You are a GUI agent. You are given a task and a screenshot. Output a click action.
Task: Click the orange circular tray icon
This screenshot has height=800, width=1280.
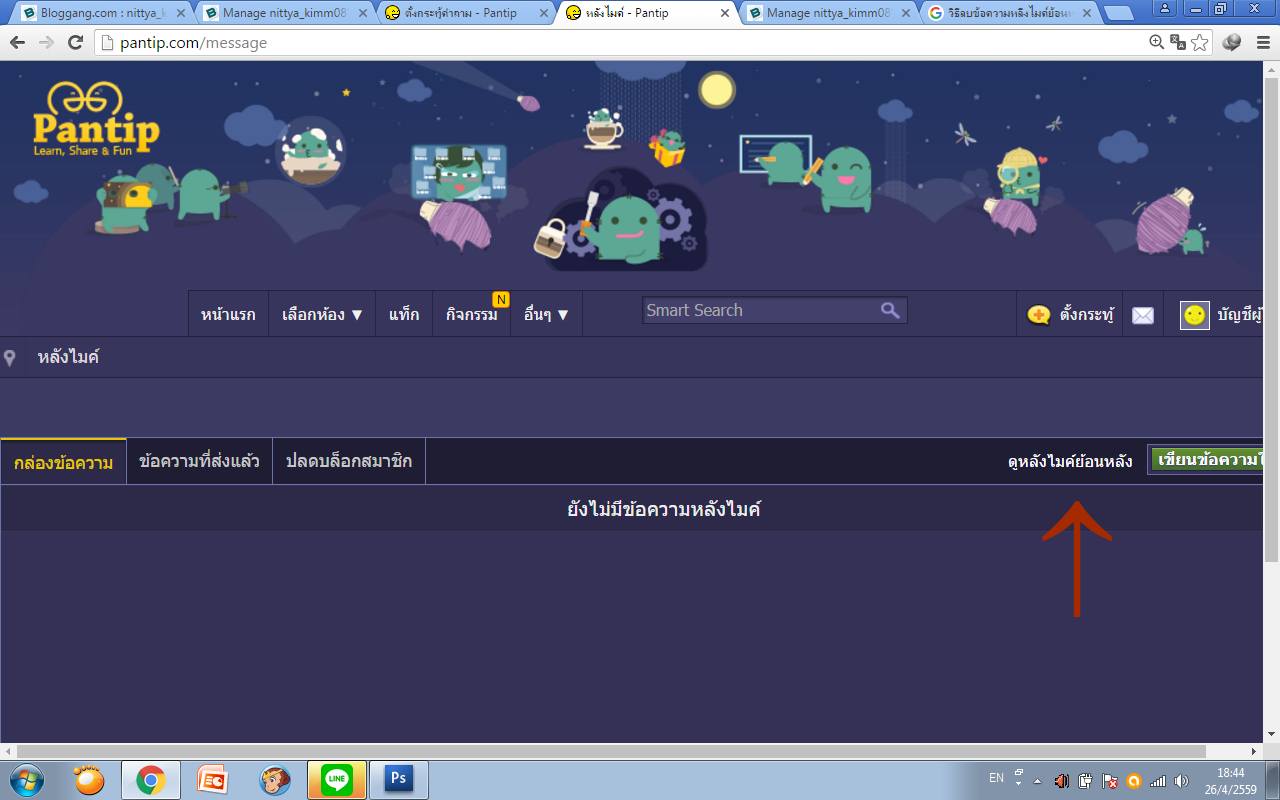1134,781
